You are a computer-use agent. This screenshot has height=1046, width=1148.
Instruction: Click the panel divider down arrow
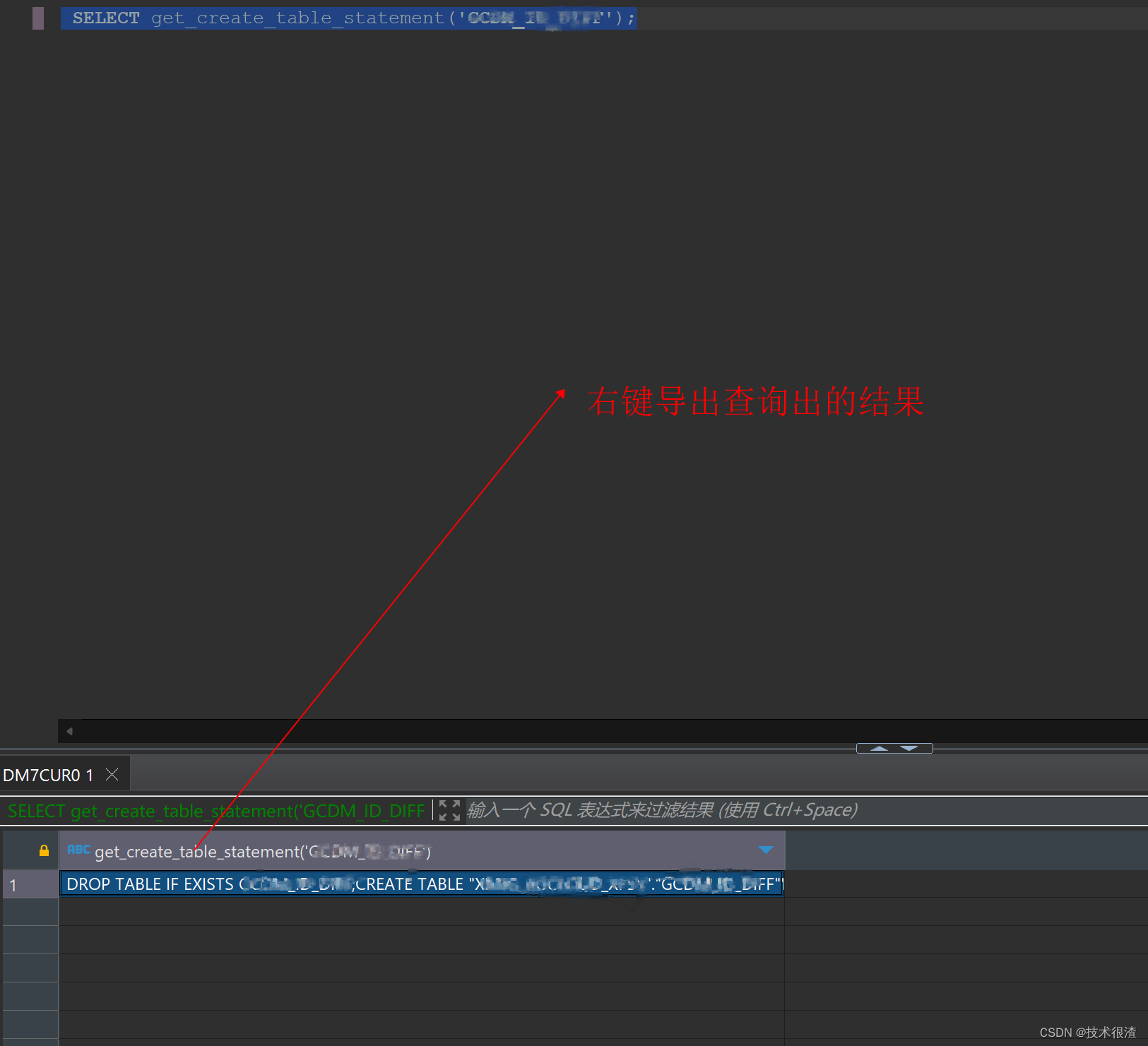click(910, 748)
